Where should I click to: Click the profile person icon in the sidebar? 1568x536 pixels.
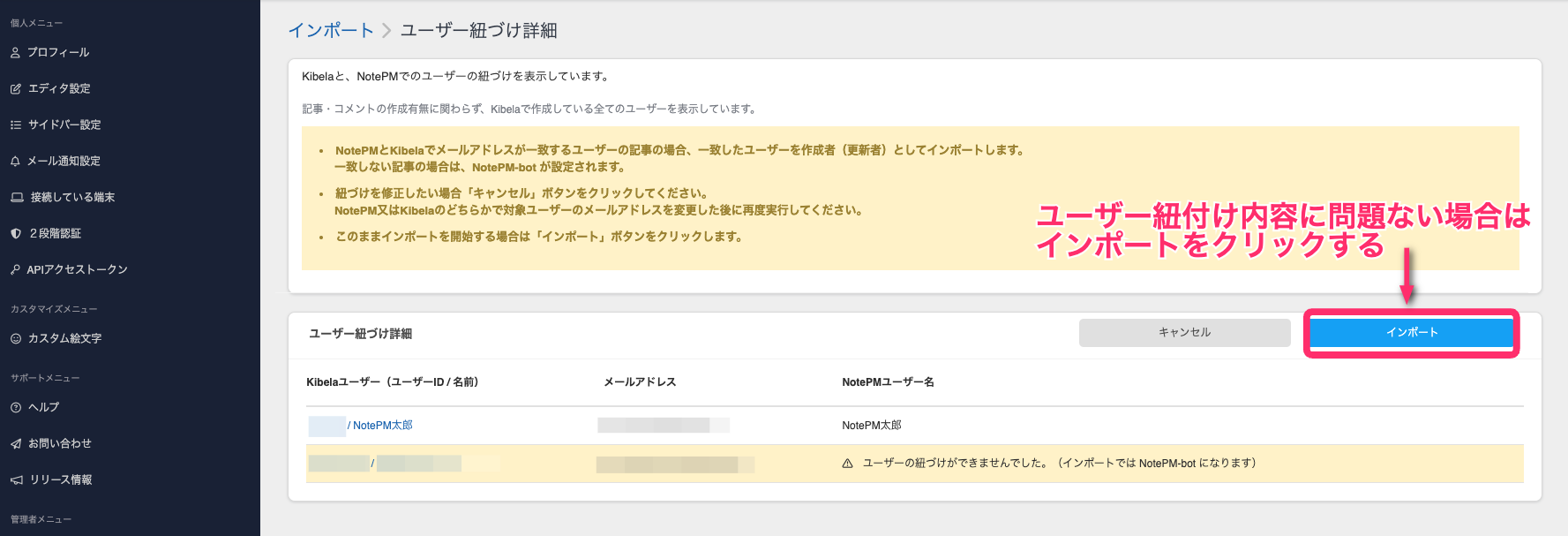coord(15,53)
